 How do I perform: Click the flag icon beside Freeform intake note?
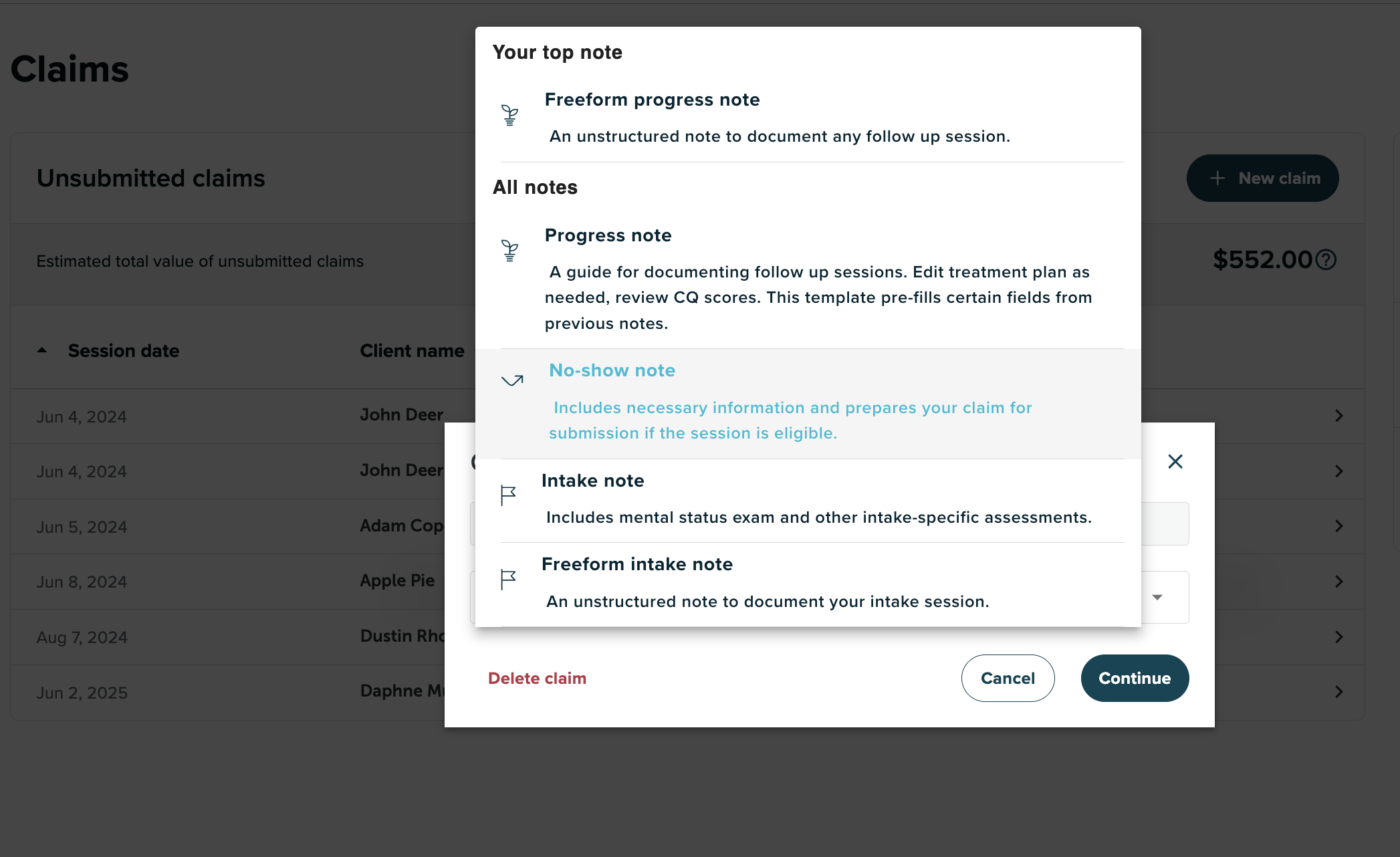click(x=508, y=579)
